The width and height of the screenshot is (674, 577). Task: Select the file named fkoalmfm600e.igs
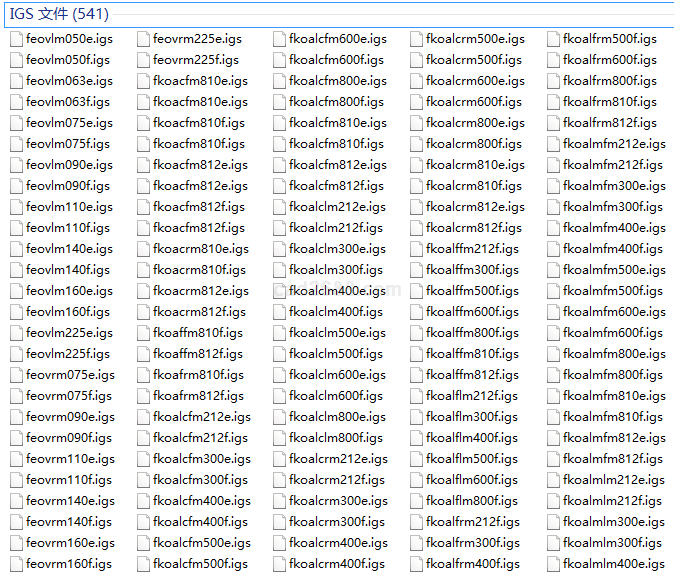(x=614, y=312)
